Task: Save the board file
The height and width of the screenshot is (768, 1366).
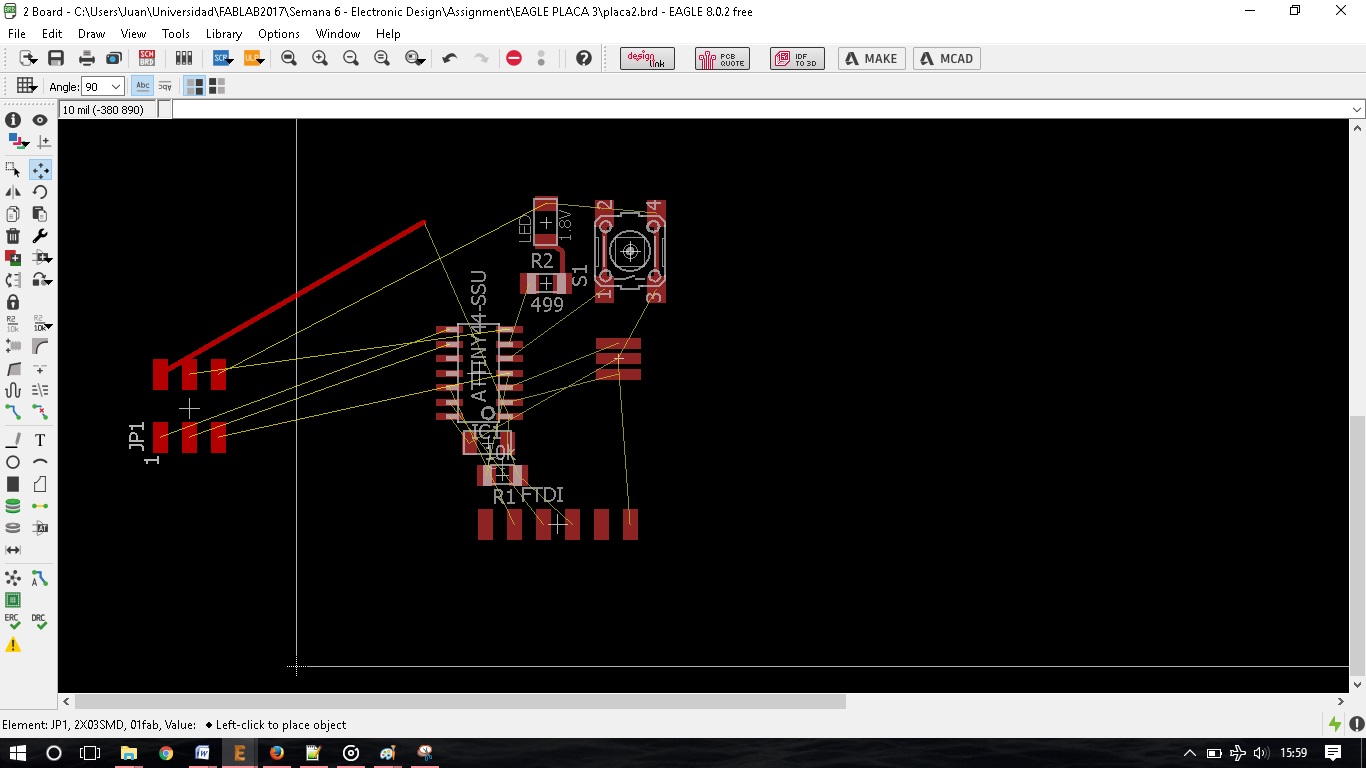Action: 56,58
